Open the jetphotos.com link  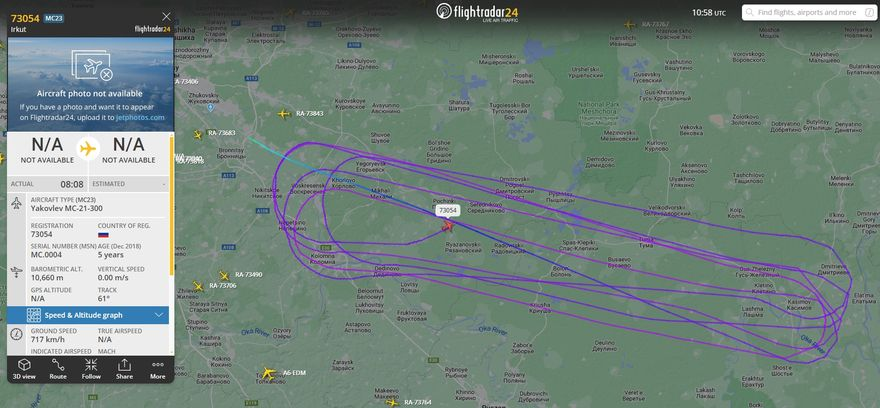[140, 117]
